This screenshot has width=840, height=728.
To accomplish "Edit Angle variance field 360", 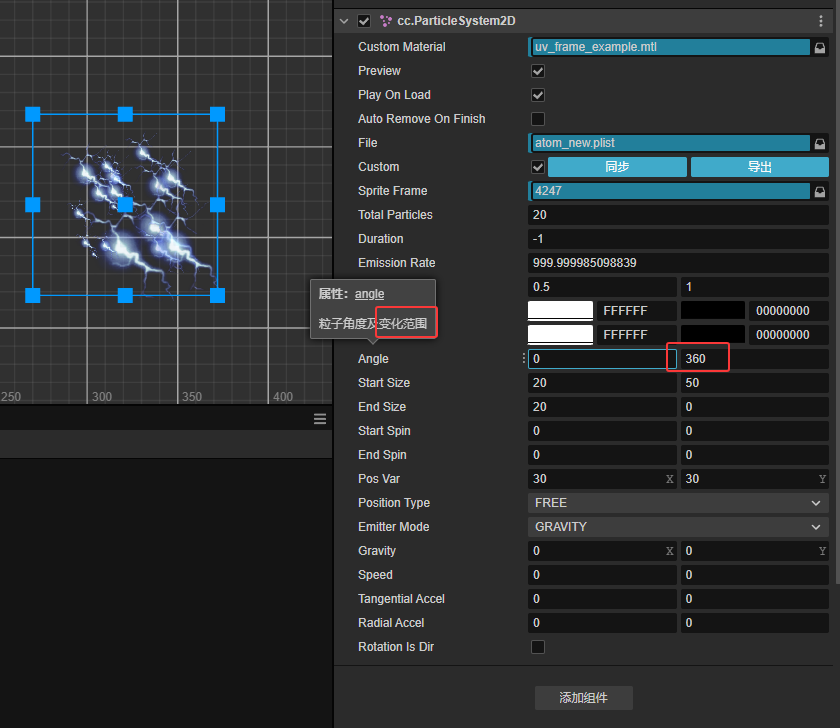I will pyautogui.click(x=754, y=359).
